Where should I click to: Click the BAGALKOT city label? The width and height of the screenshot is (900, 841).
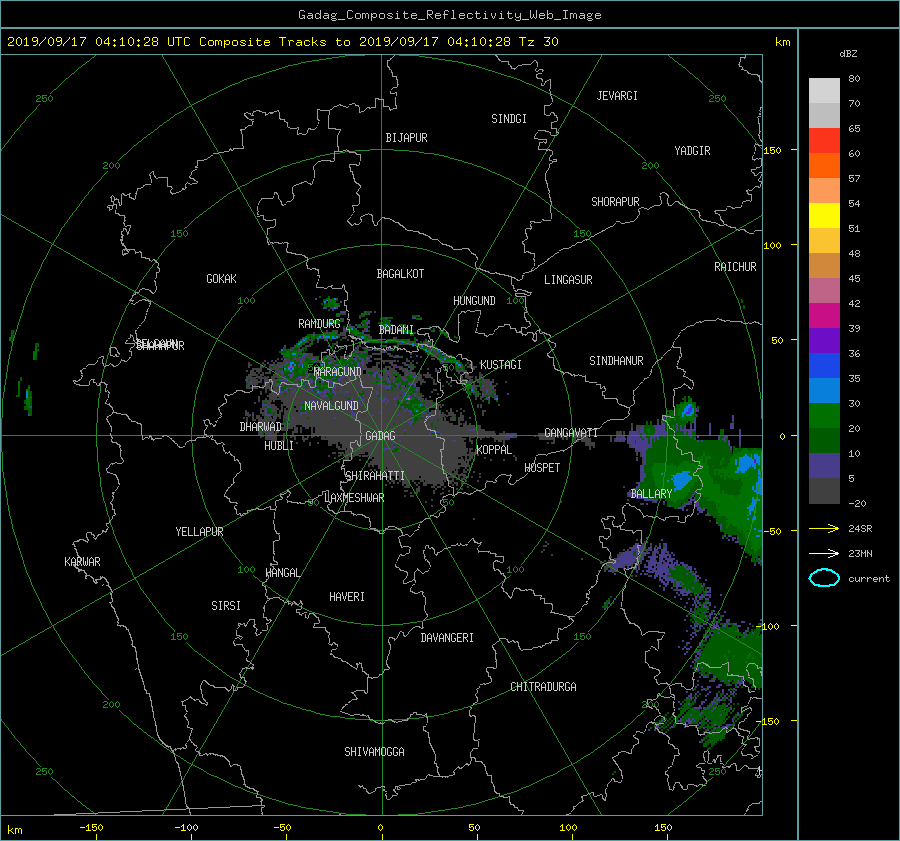coord(400,274)
